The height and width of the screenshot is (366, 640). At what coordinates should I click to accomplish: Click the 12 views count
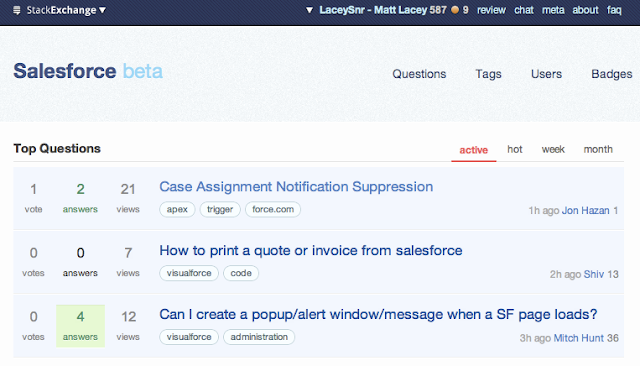pos(128,326)
